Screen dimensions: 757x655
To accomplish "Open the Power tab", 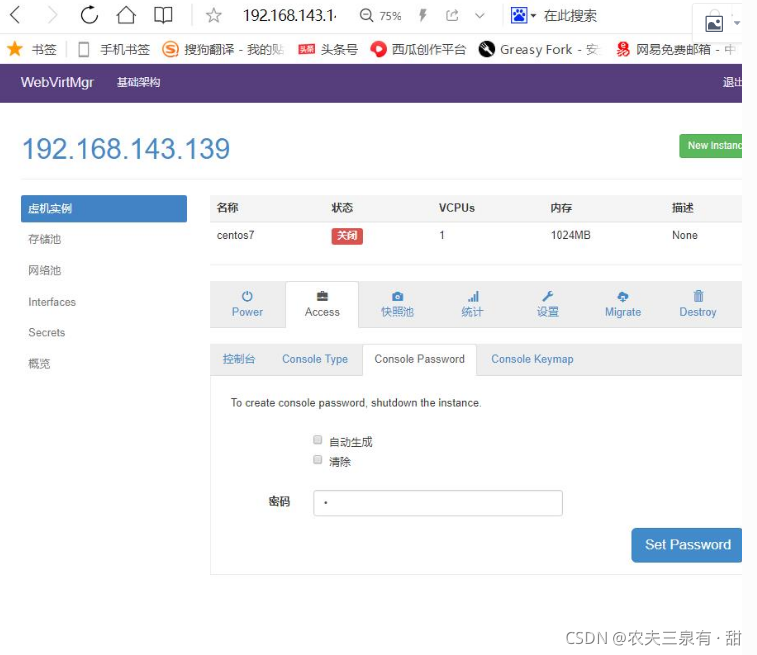I will click(x=247, y=305).
